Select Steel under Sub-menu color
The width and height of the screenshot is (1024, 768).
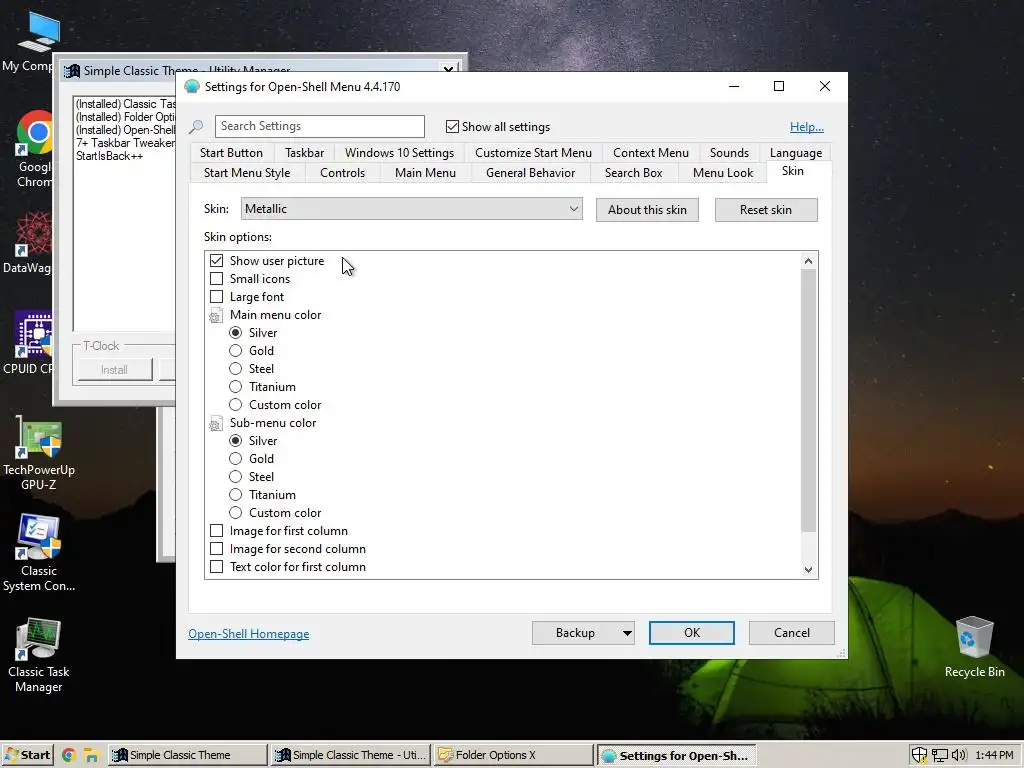(235, 477)
